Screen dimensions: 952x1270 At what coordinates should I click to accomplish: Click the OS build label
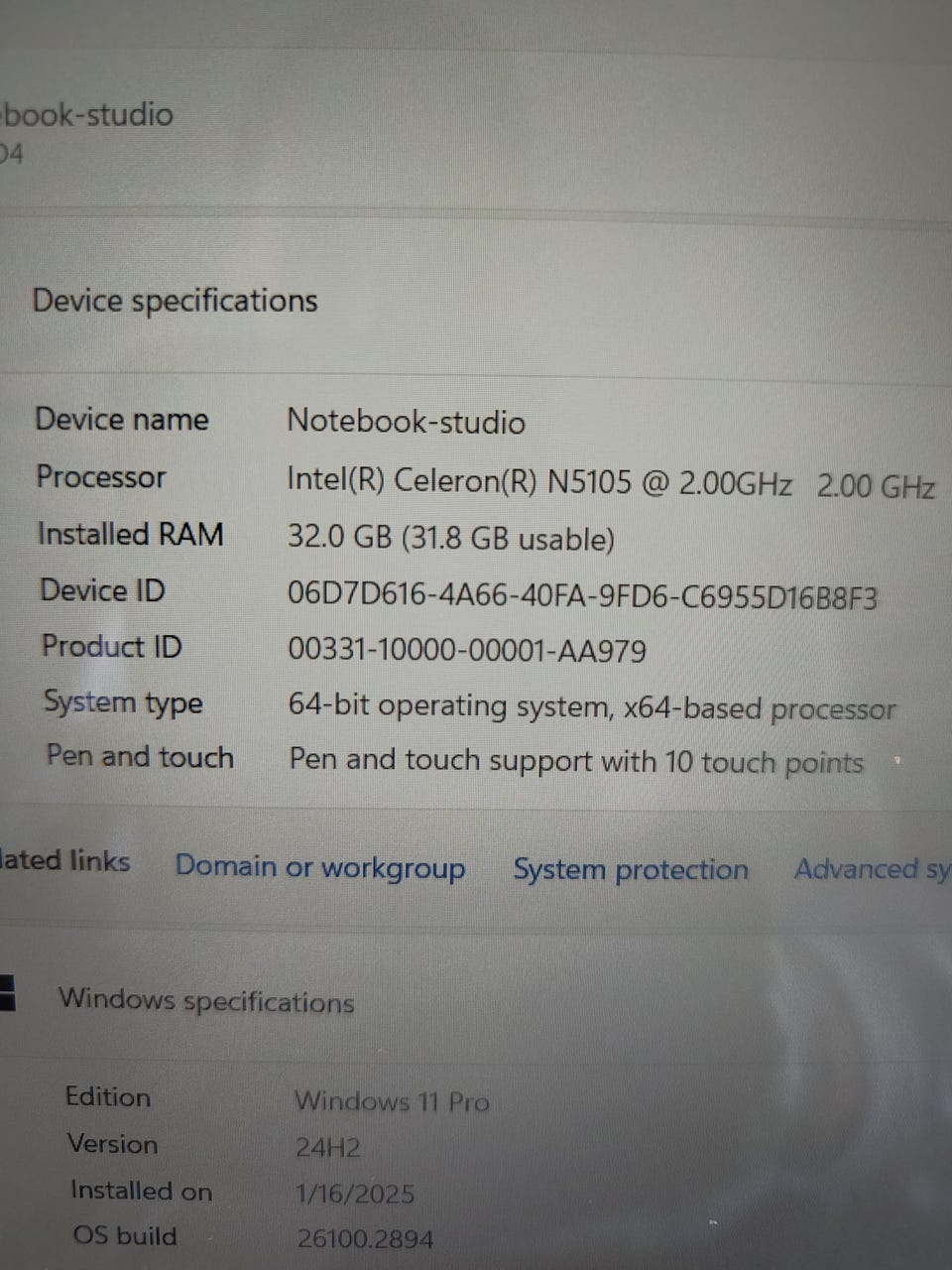(x=125, y=1235)
